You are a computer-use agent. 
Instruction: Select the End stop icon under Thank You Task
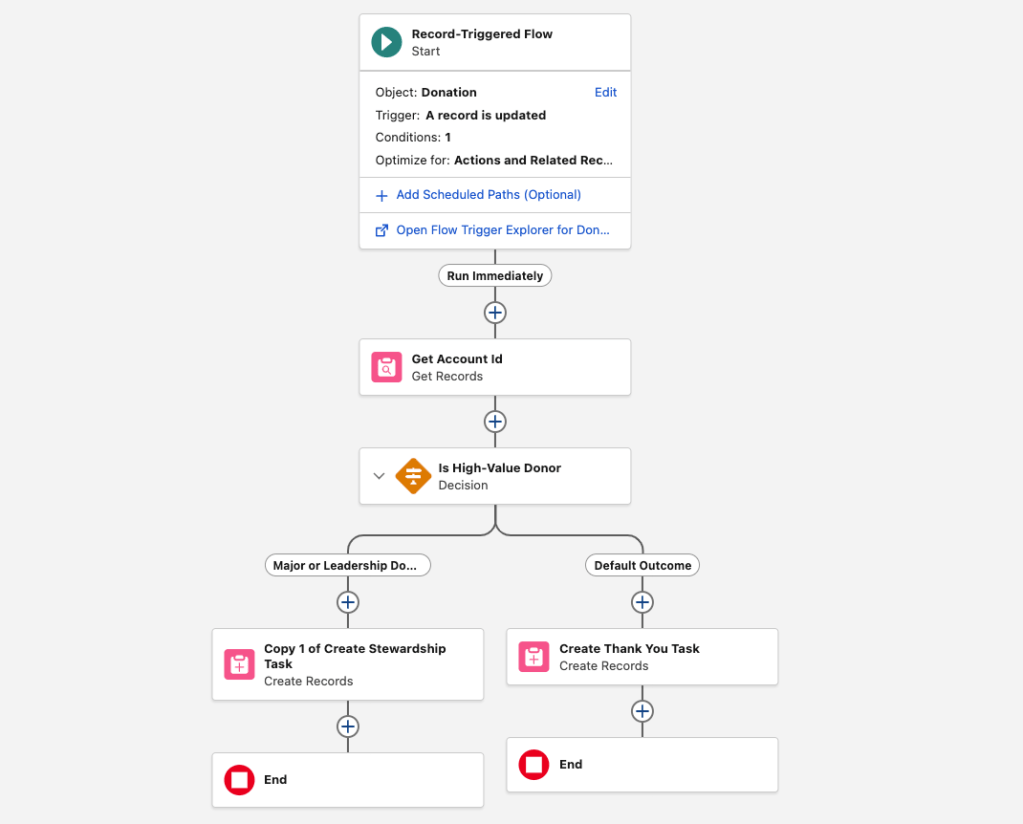pos(534,765)
